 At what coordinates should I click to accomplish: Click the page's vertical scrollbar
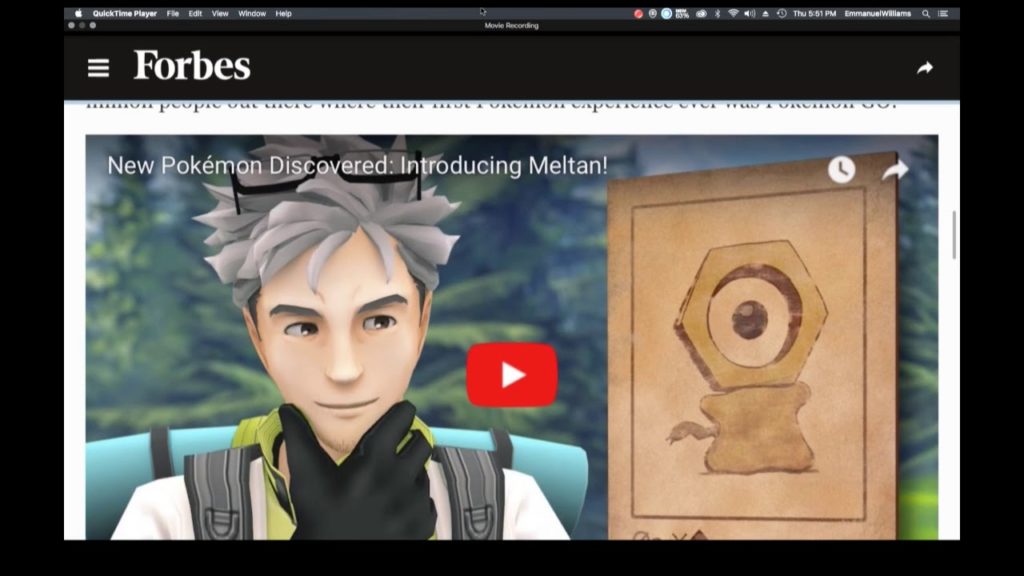click(x=954, y=235)
